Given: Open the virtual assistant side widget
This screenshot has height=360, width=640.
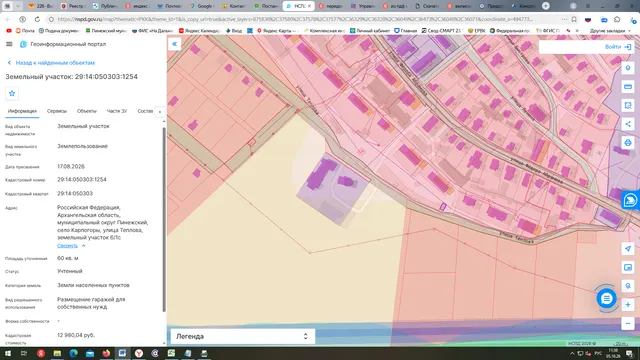Looking at the screenshot, I should point(630,200).
